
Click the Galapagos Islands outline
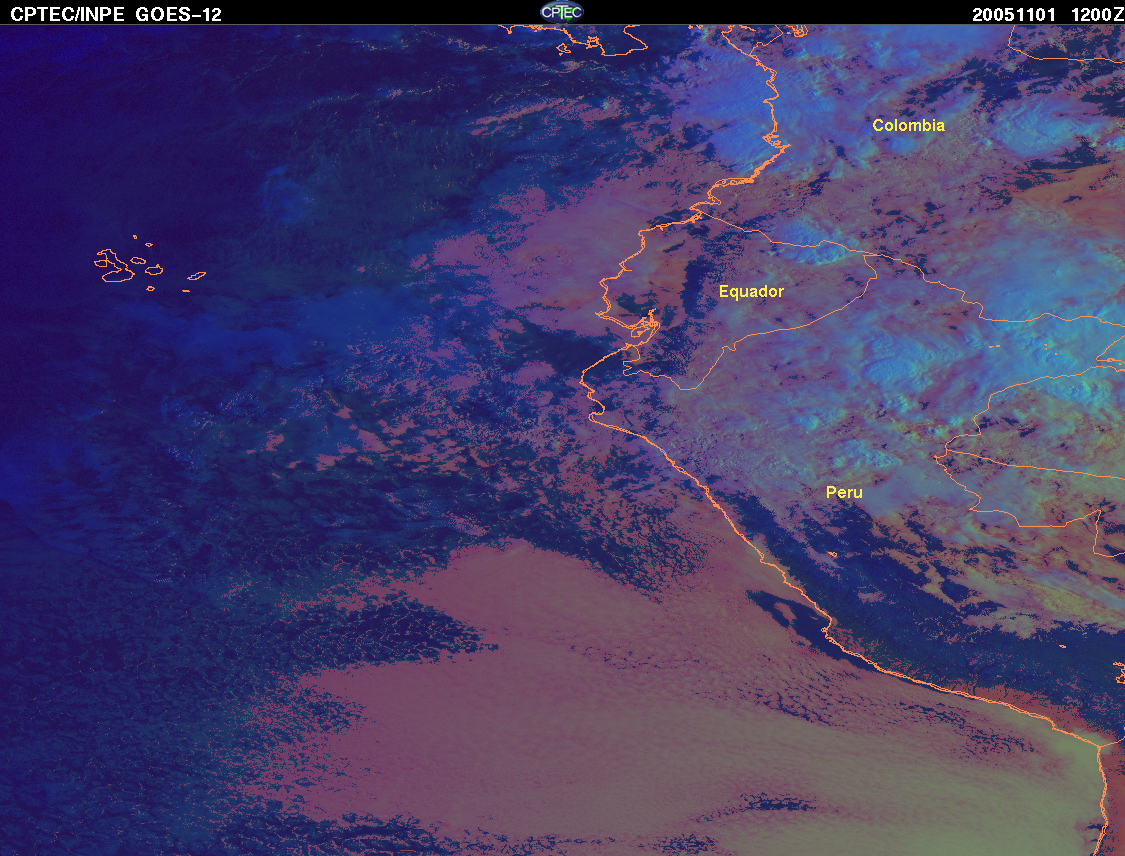149,264
